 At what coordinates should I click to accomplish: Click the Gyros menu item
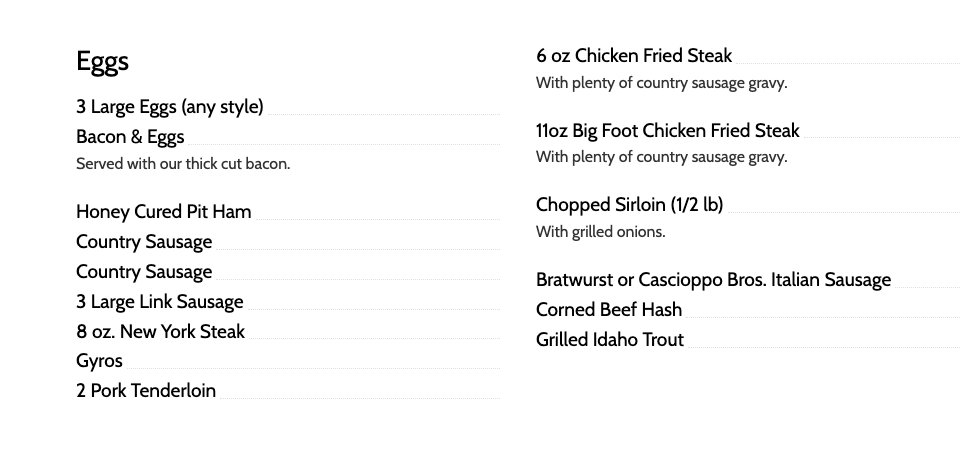point(99,361)
